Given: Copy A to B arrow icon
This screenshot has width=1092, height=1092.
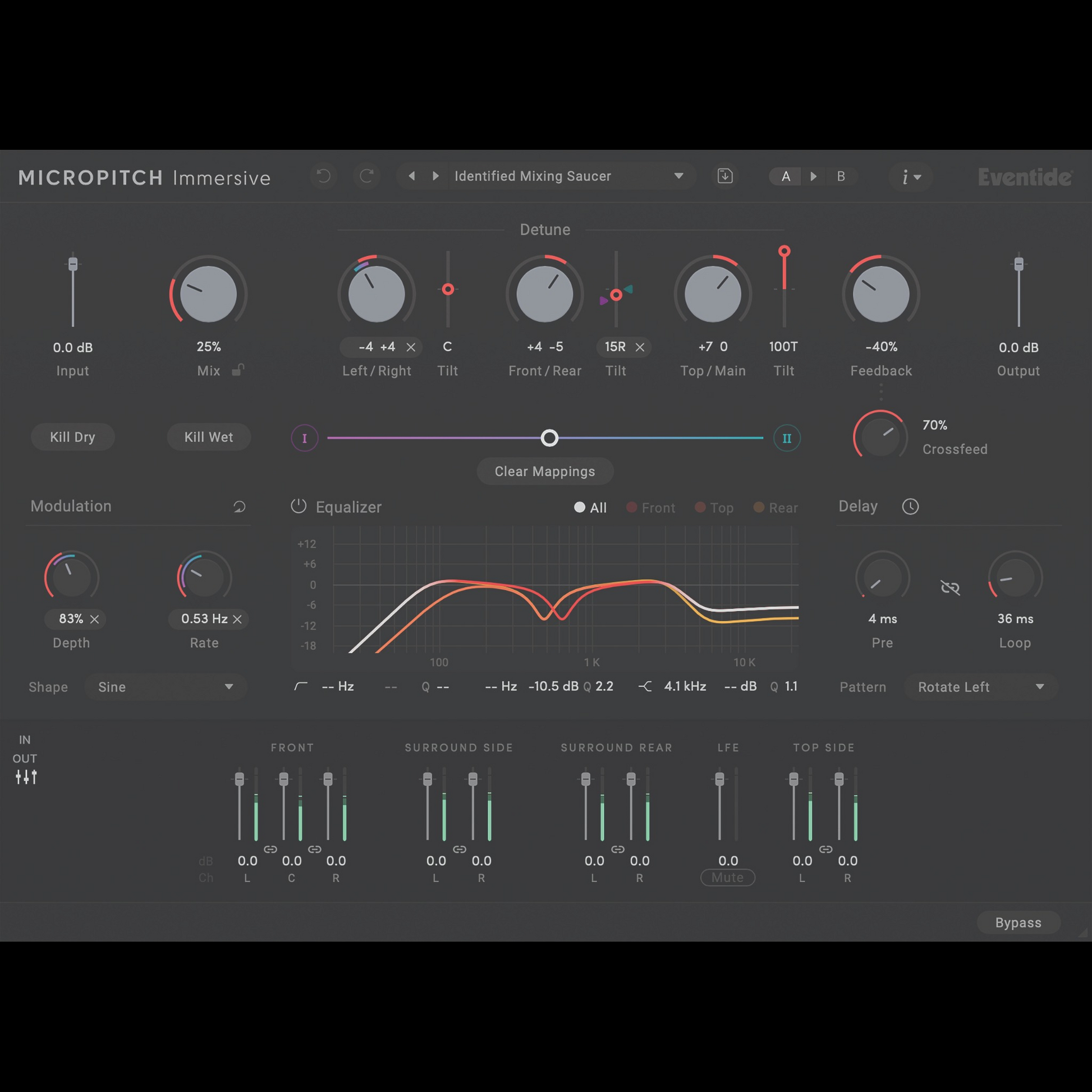Looking at the screenshot, I should 813,176.
